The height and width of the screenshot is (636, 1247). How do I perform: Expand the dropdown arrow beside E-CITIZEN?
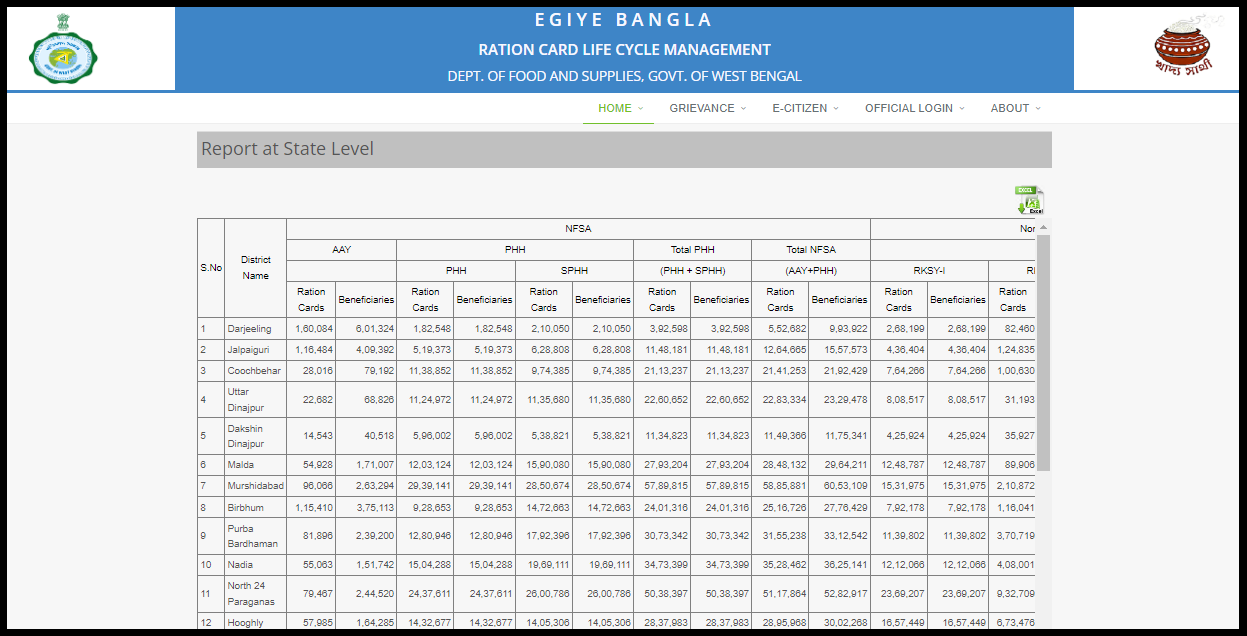pos(836,108)
